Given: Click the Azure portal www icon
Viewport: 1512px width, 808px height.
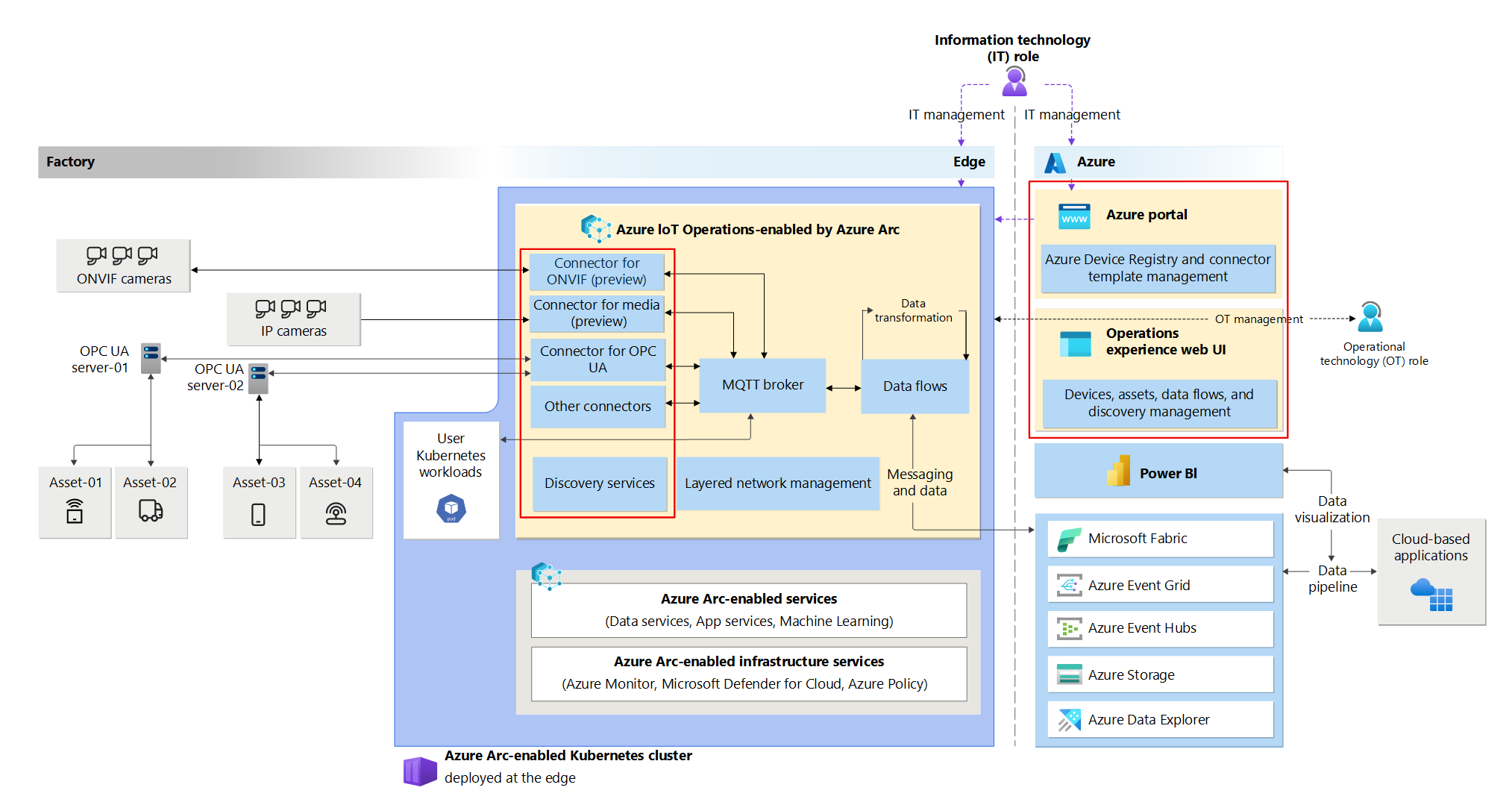Looking at the screenshot, I should click(1074, 216).
